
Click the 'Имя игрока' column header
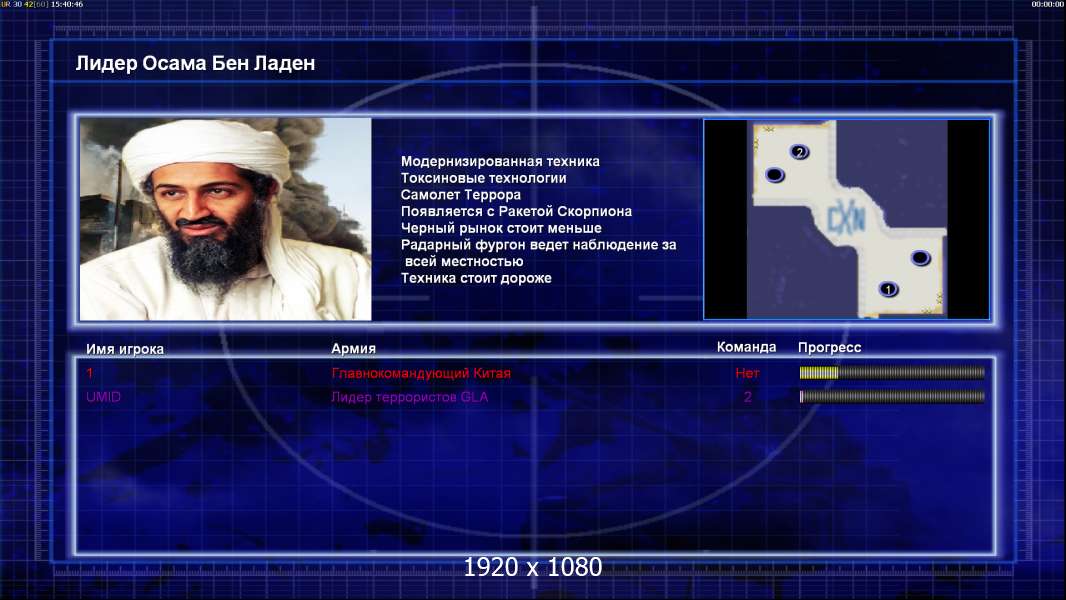pos(124,349)
